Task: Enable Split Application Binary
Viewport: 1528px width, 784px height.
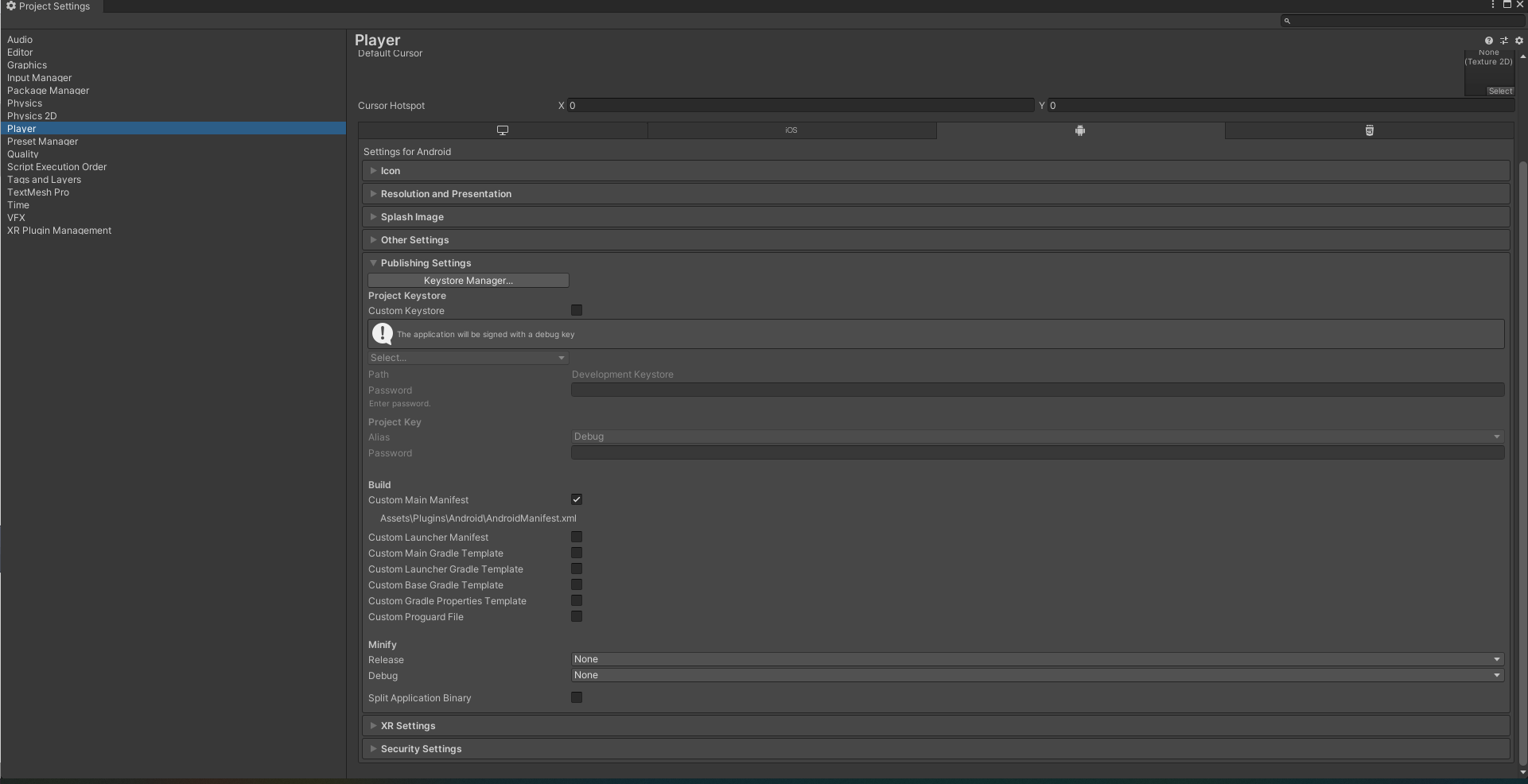Action: (x=577, y=697)
